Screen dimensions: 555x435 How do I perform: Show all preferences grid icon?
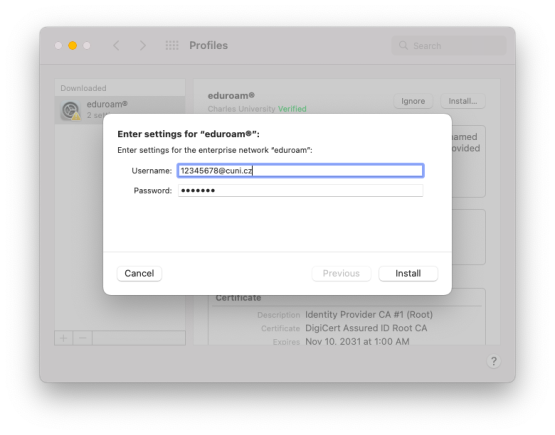(x=172, y=45)
